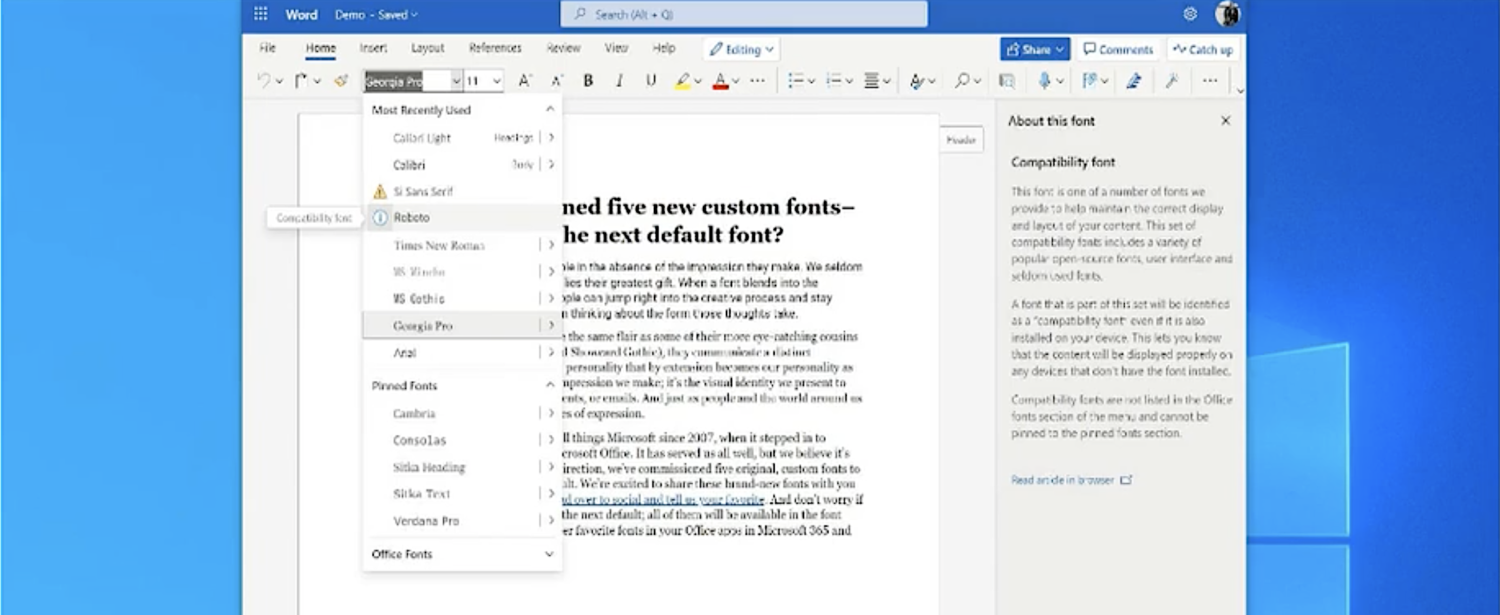Toggle Italic formatting

619,81
